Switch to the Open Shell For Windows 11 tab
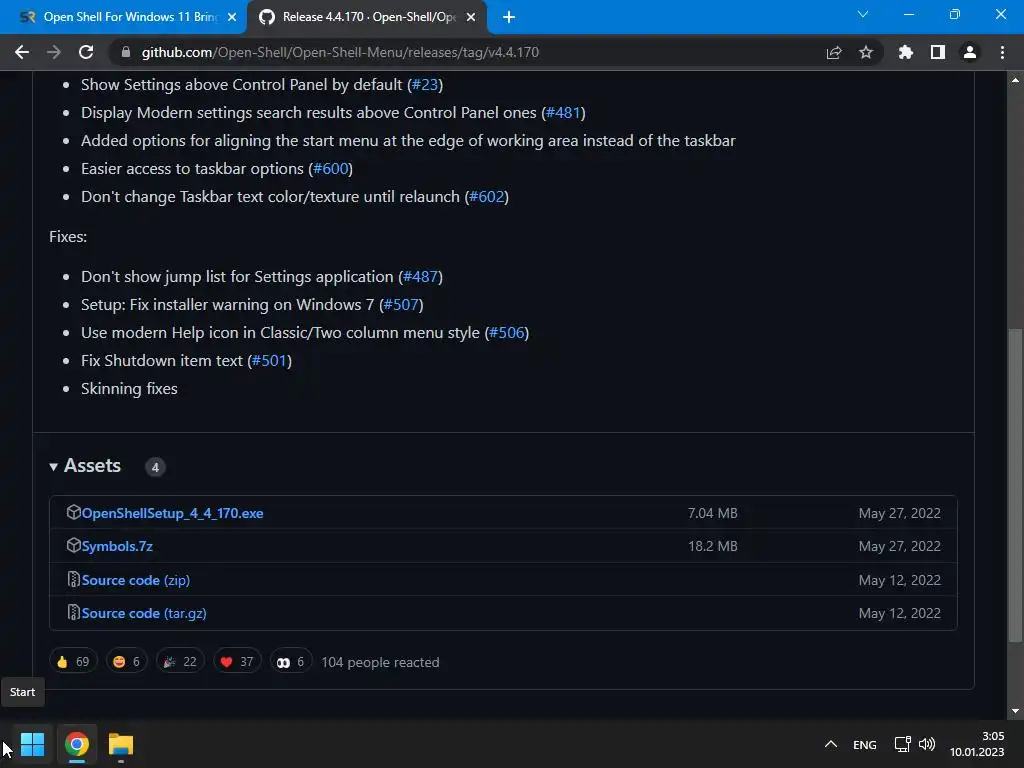Viewport: 1024px width, 768px height. tap(123, 17)
